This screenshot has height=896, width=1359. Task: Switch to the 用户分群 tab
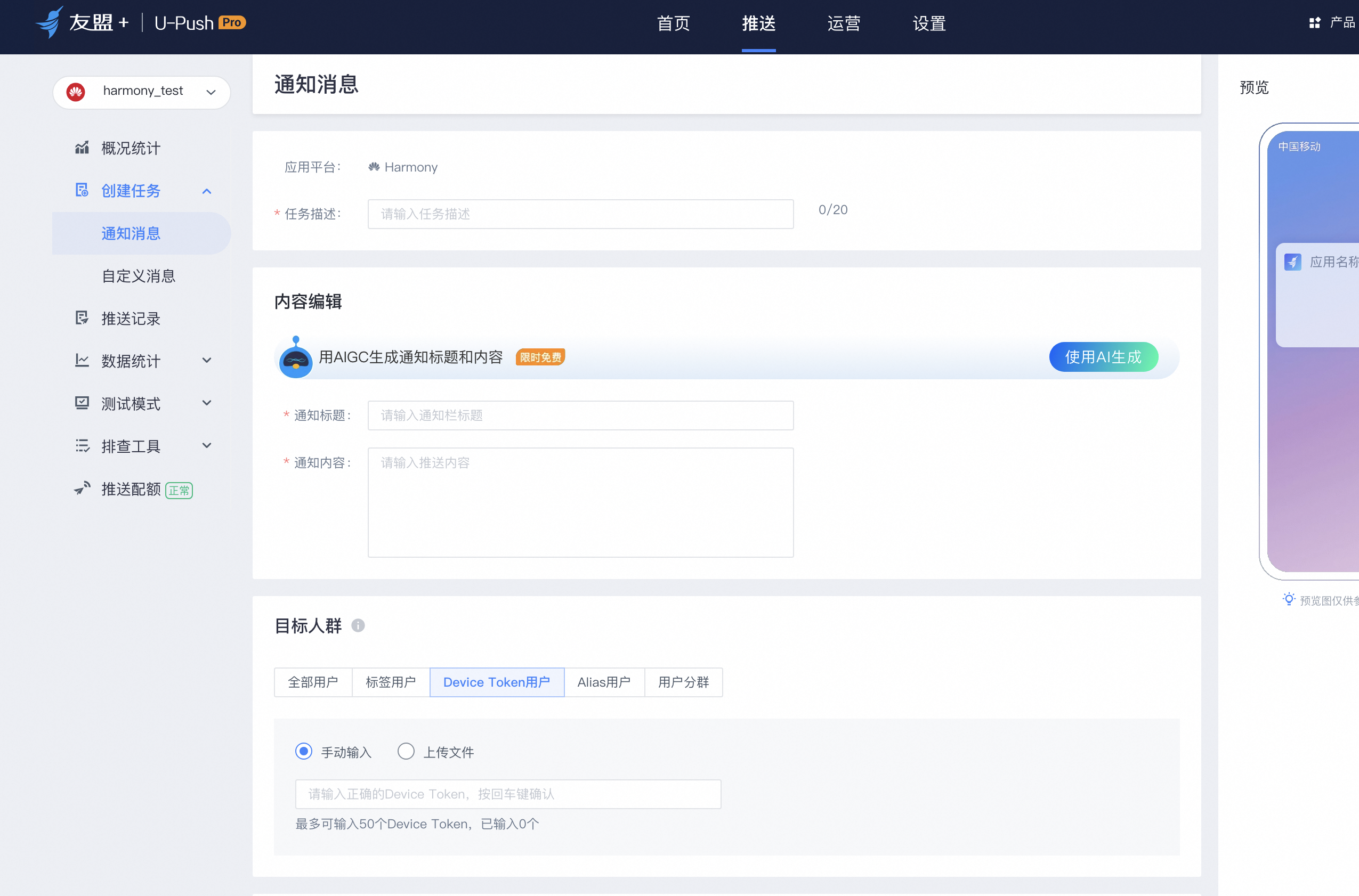(684, 682)
